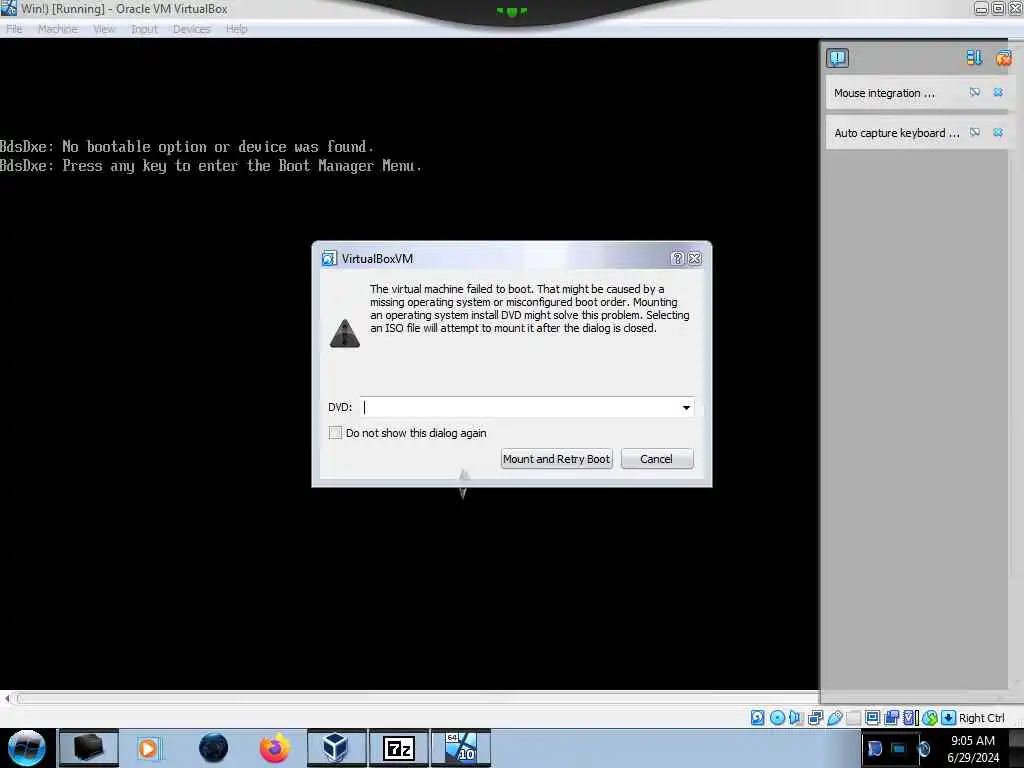Click the suppress icon on Mouse integration notification
1024x768 pixels.
974,93
